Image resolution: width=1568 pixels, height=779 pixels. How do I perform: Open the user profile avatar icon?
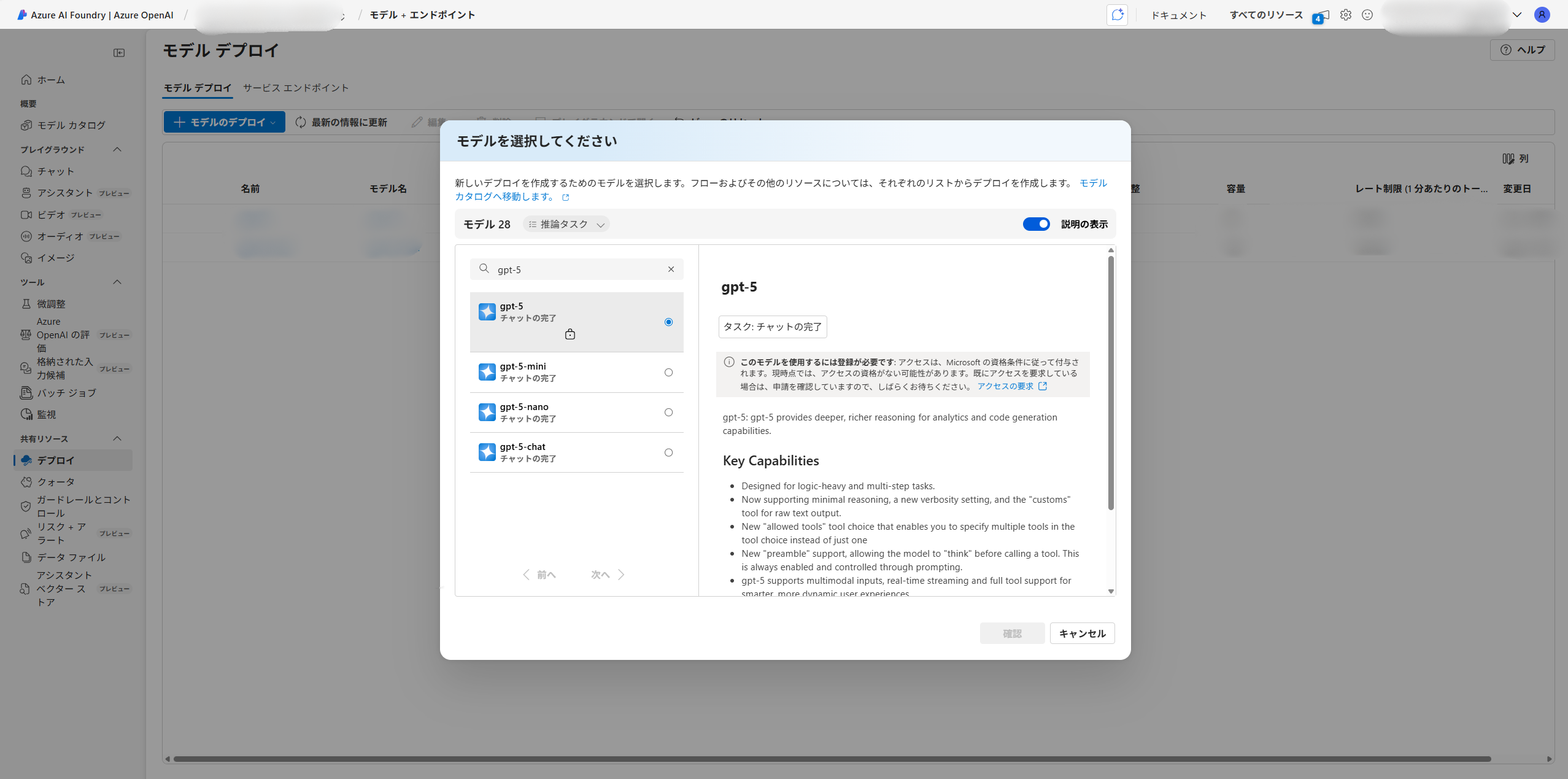pyautogui.click(x=1542, y=15)
